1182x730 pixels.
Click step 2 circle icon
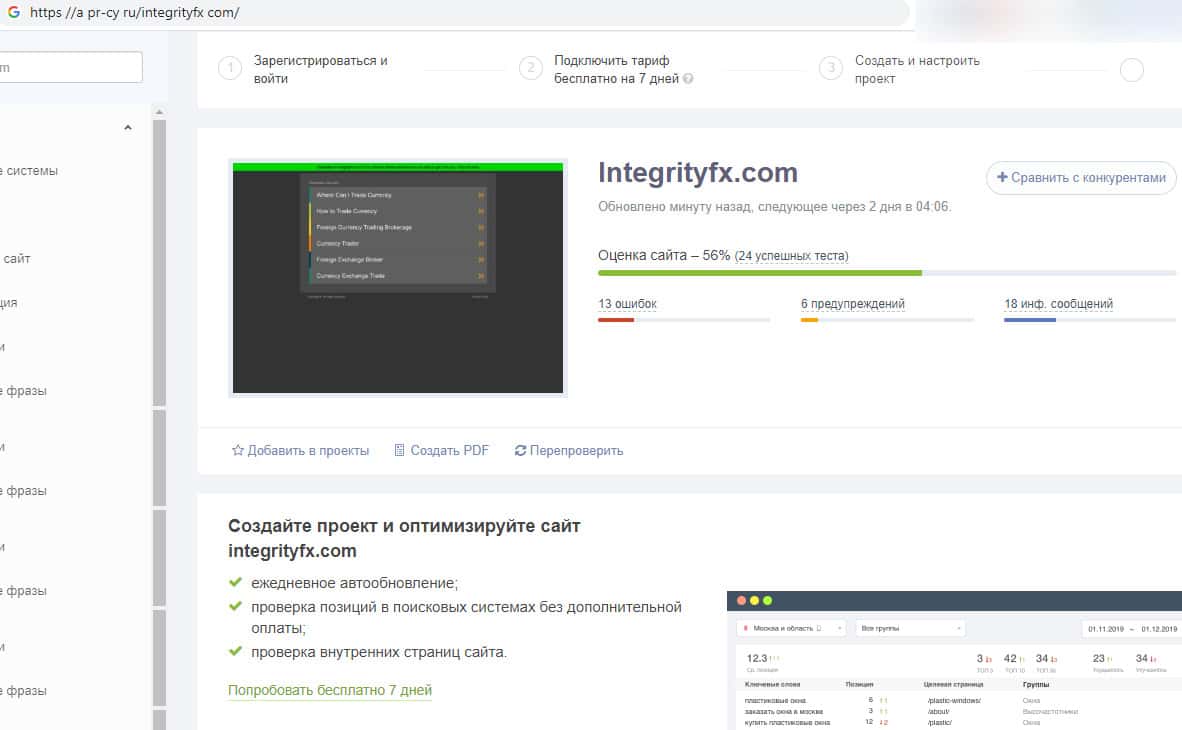pos(531,69)
